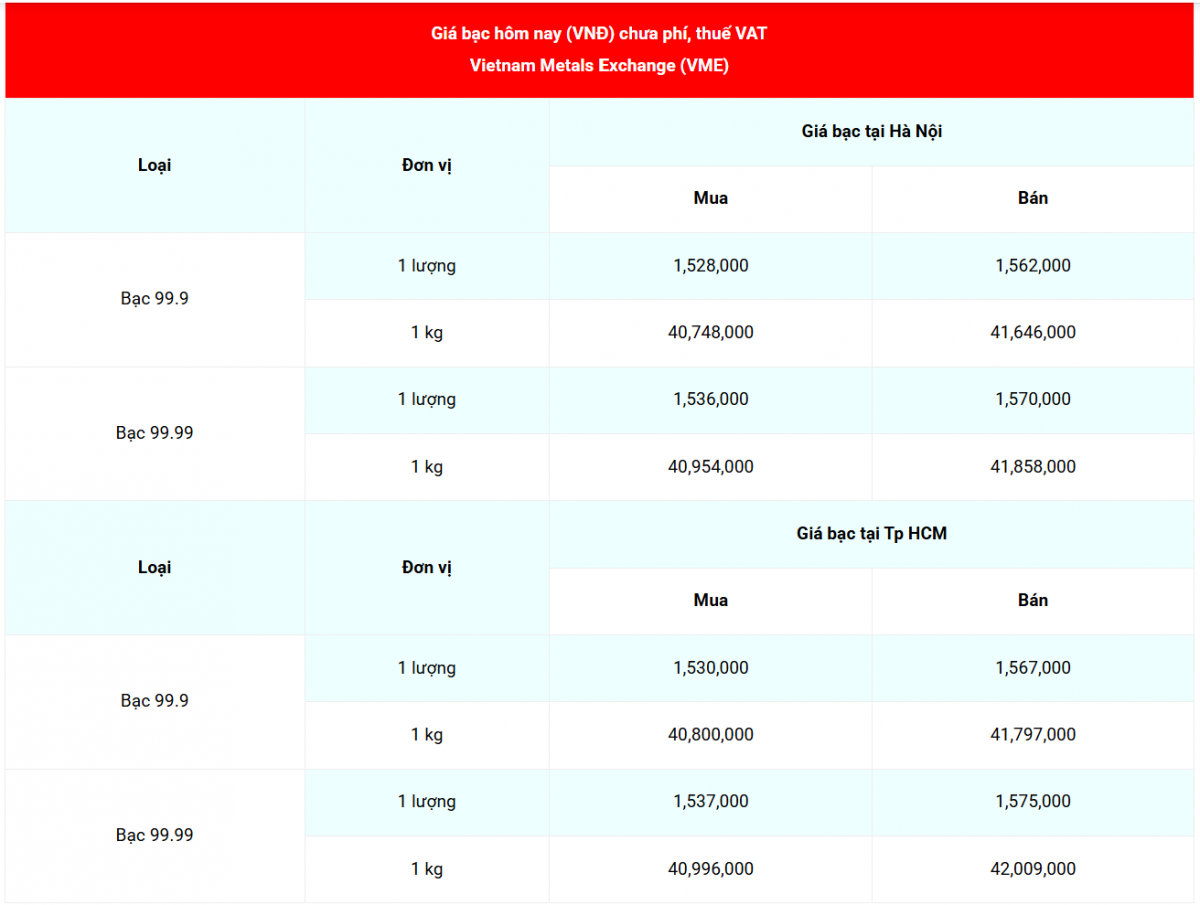This screenshot has width=1200, height=905.
Task: Select Hà Nội Bạc 99.99 buy price 1,536,000
Action: pos(710,400)
